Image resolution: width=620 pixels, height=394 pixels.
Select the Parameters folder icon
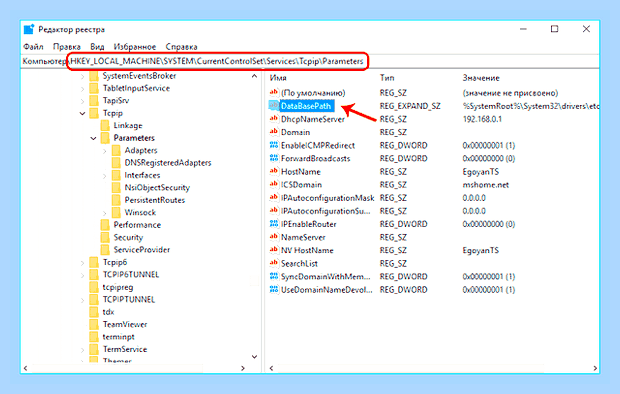click(x=105, y=138)
